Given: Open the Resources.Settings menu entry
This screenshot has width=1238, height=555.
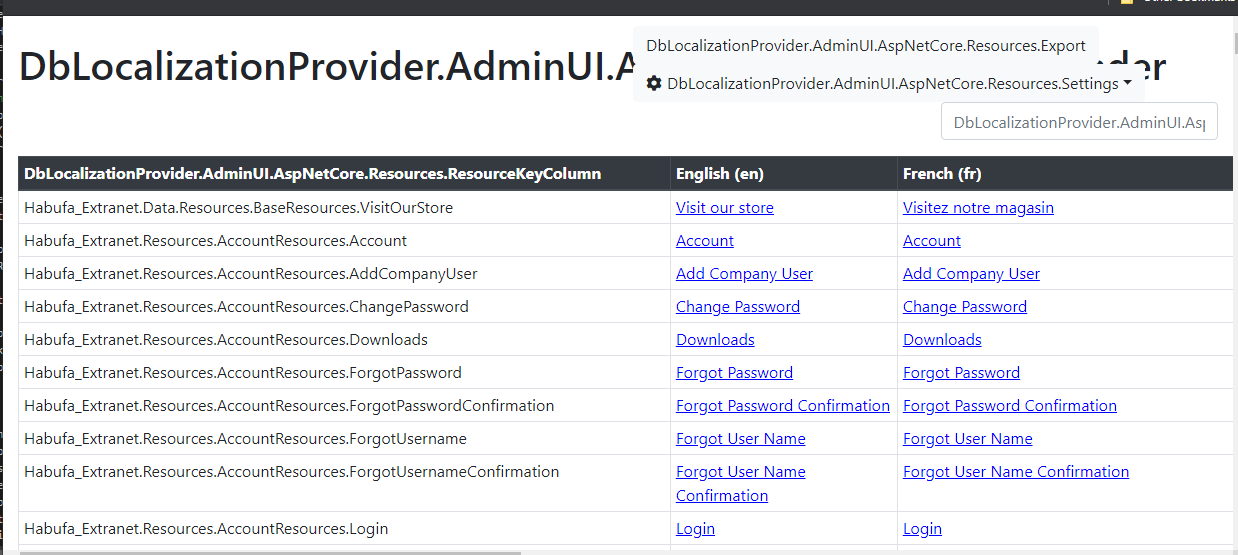Looking at the screenshot, I should [890, 84].
